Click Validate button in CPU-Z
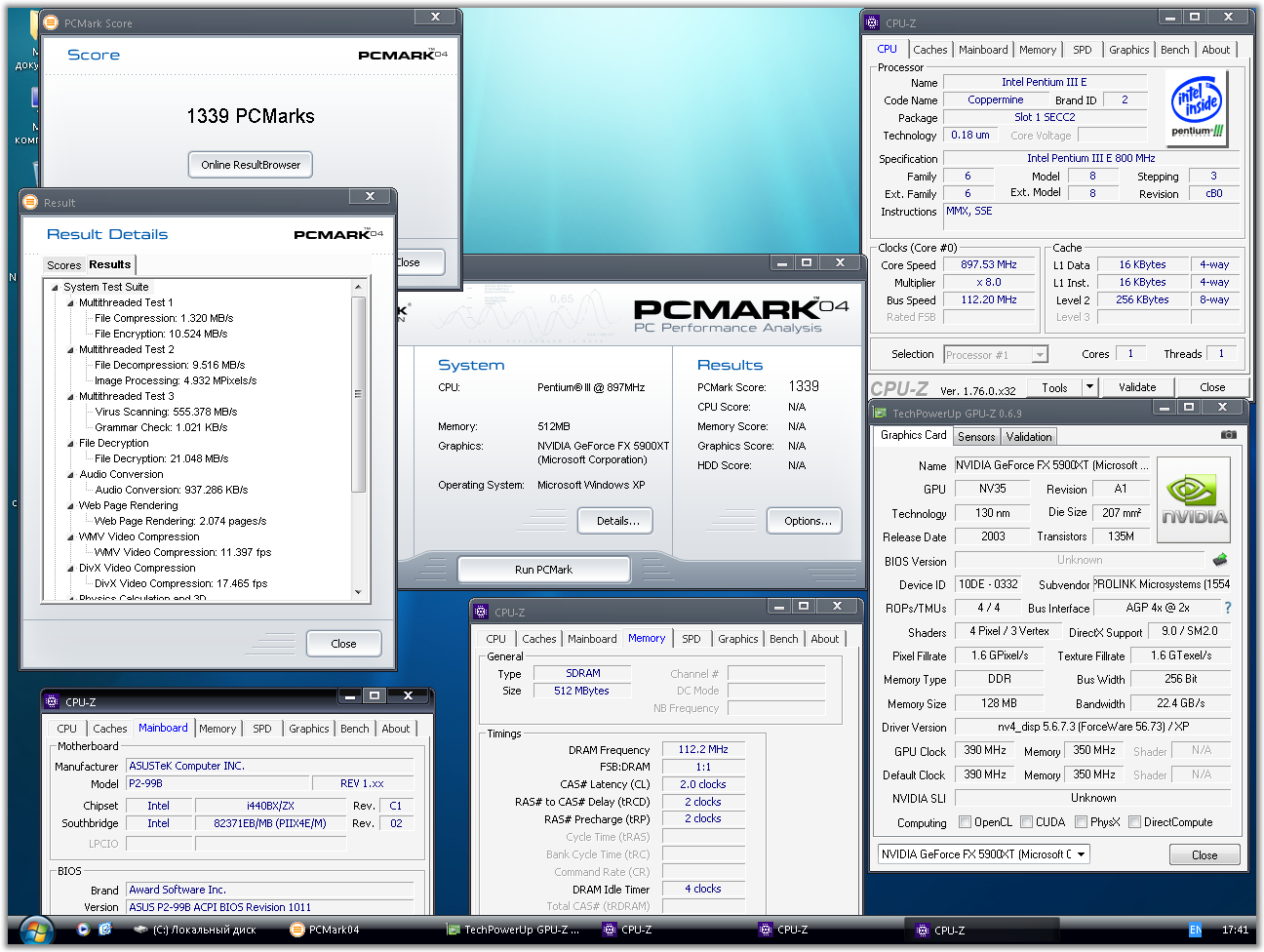Viewport: 1264px width, 952px height. click(x=1137, y=387)
